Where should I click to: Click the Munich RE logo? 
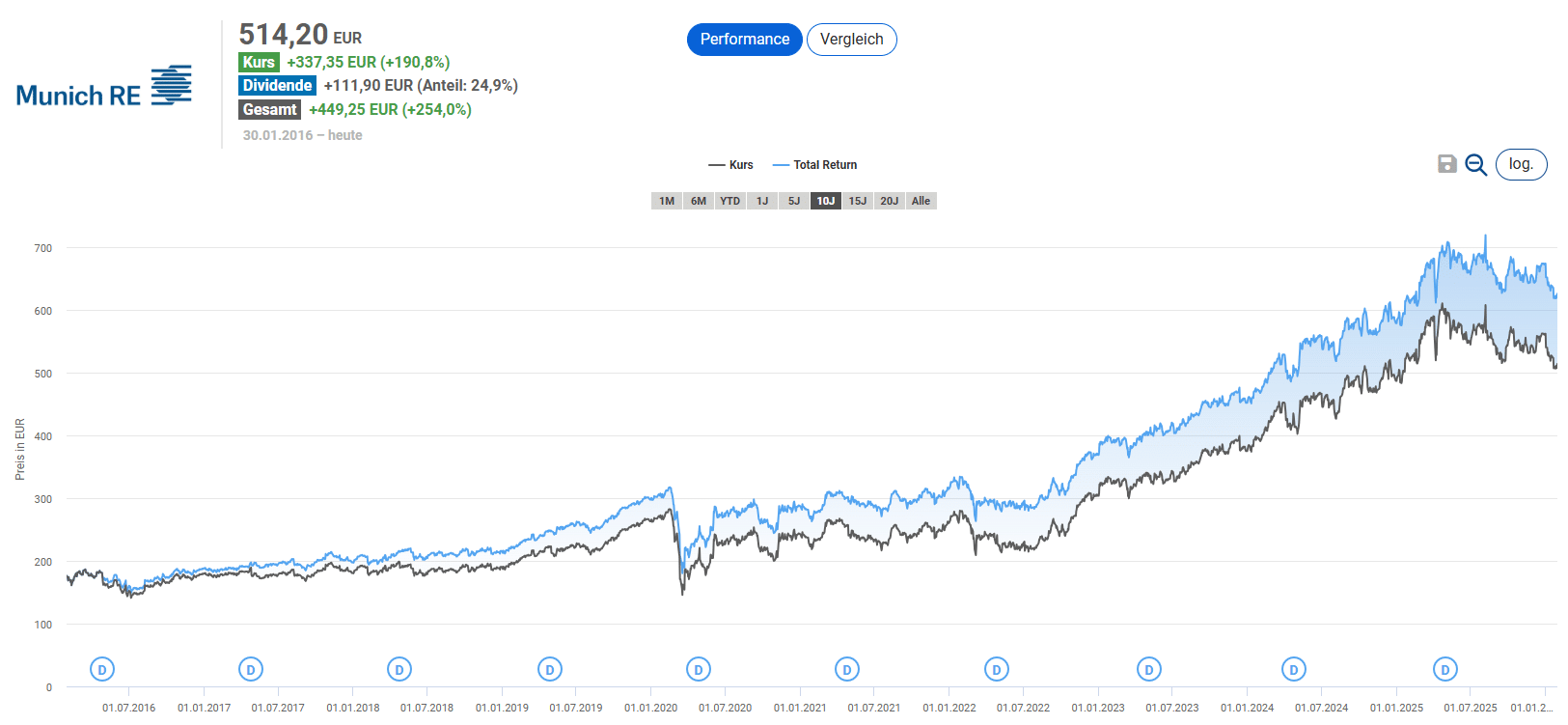(104, 87)
